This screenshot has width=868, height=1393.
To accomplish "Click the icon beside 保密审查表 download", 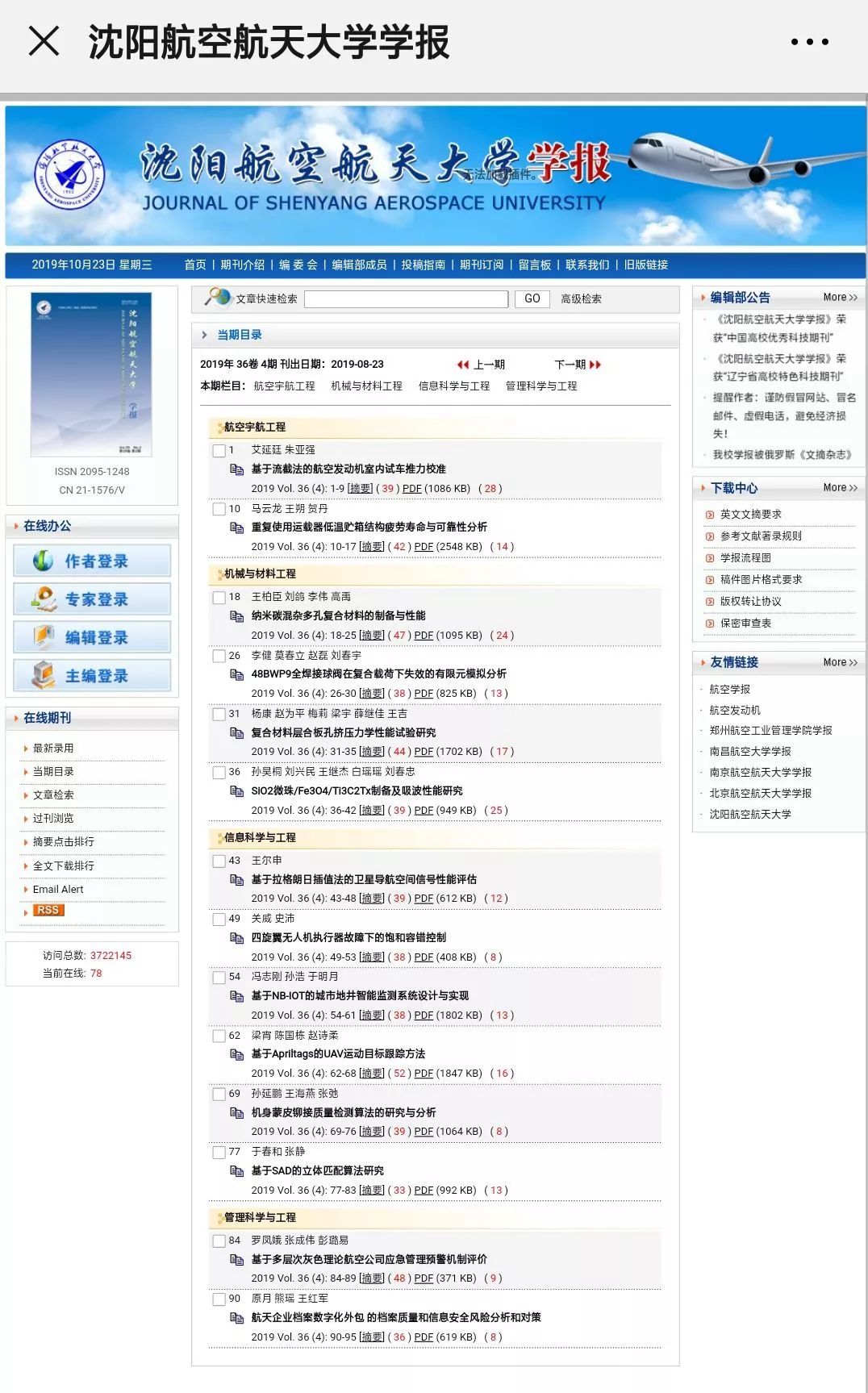I will [x=710, y=624].
